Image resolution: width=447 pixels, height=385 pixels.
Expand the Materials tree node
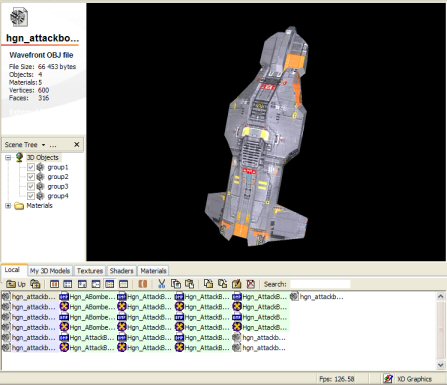[8, 206]
